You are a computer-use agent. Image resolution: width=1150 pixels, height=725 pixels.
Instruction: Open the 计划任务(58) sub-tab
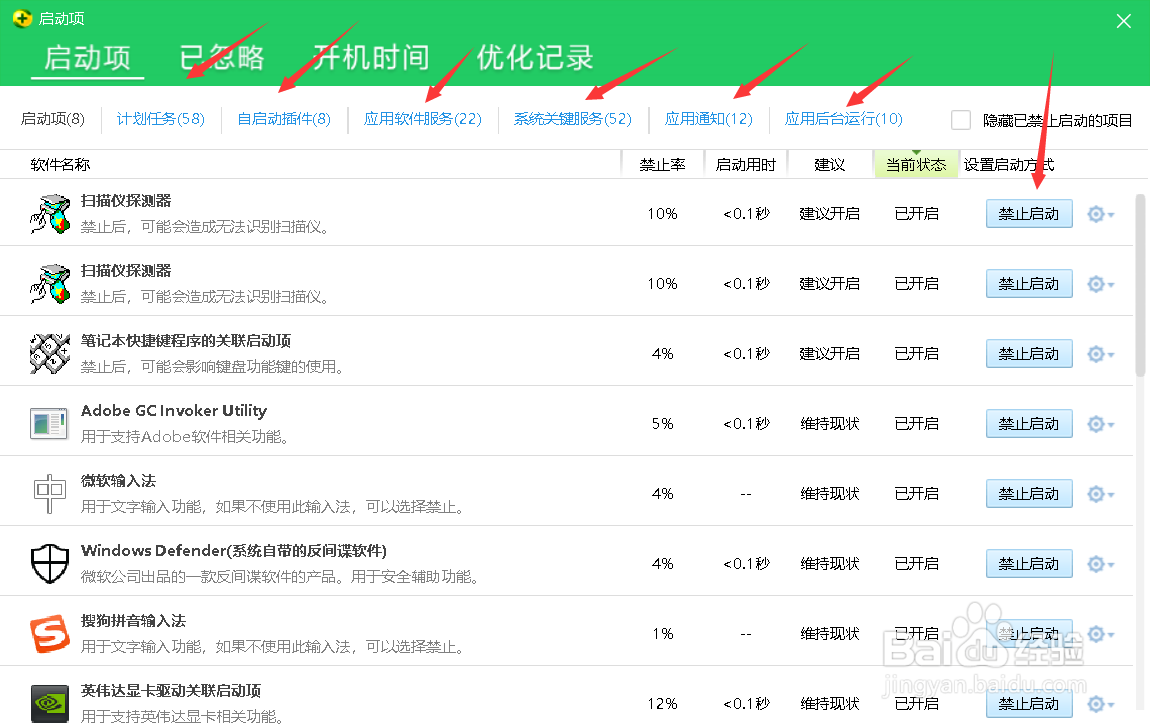coord(161,119)
